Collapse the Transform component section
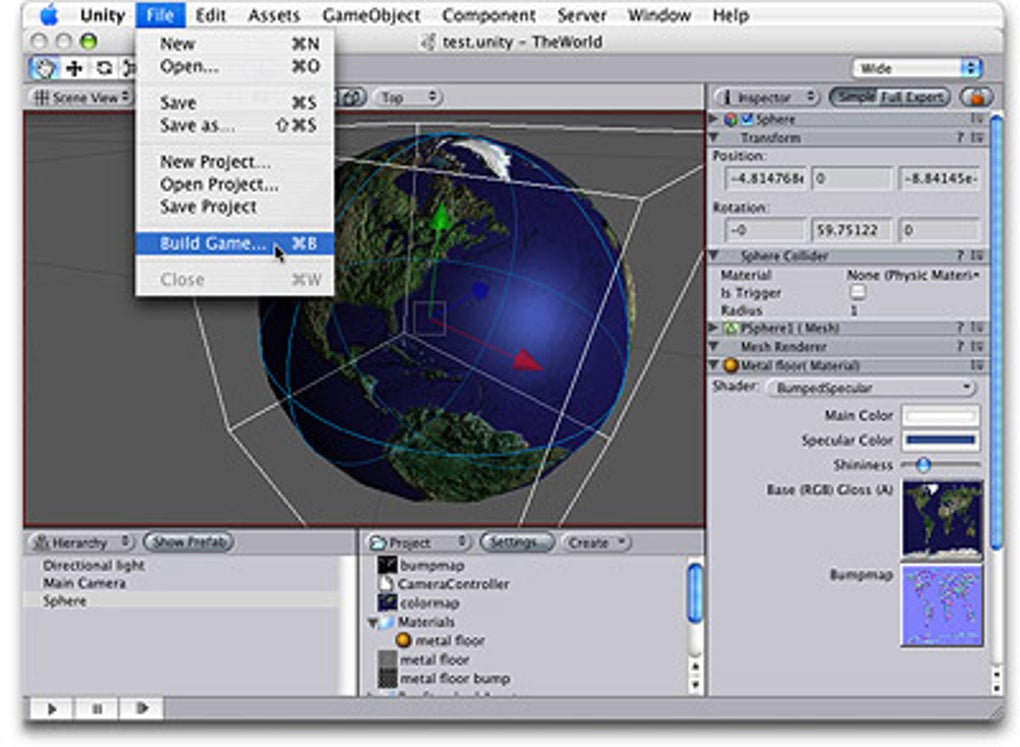The height and width of the screenshot is (747, 1020). point(714,138)
